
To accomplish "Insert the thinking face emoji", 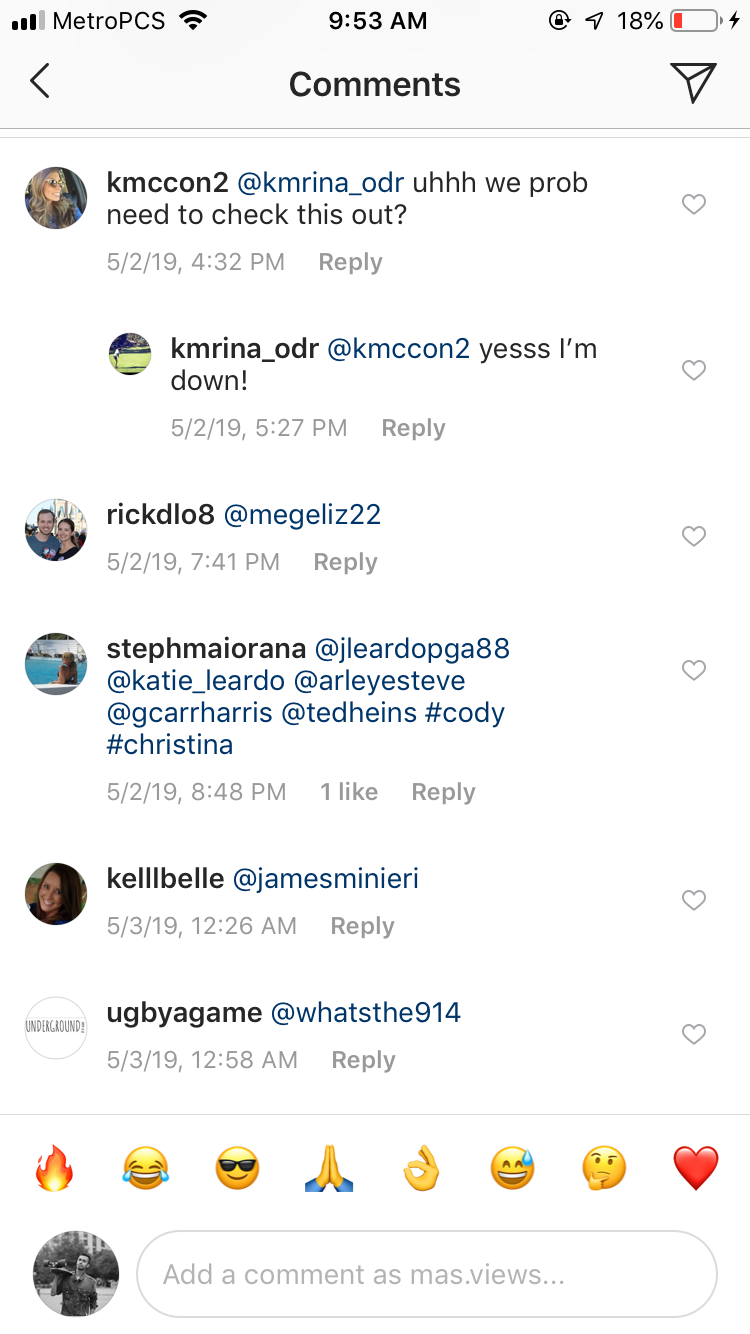I will coord(604,1167).
